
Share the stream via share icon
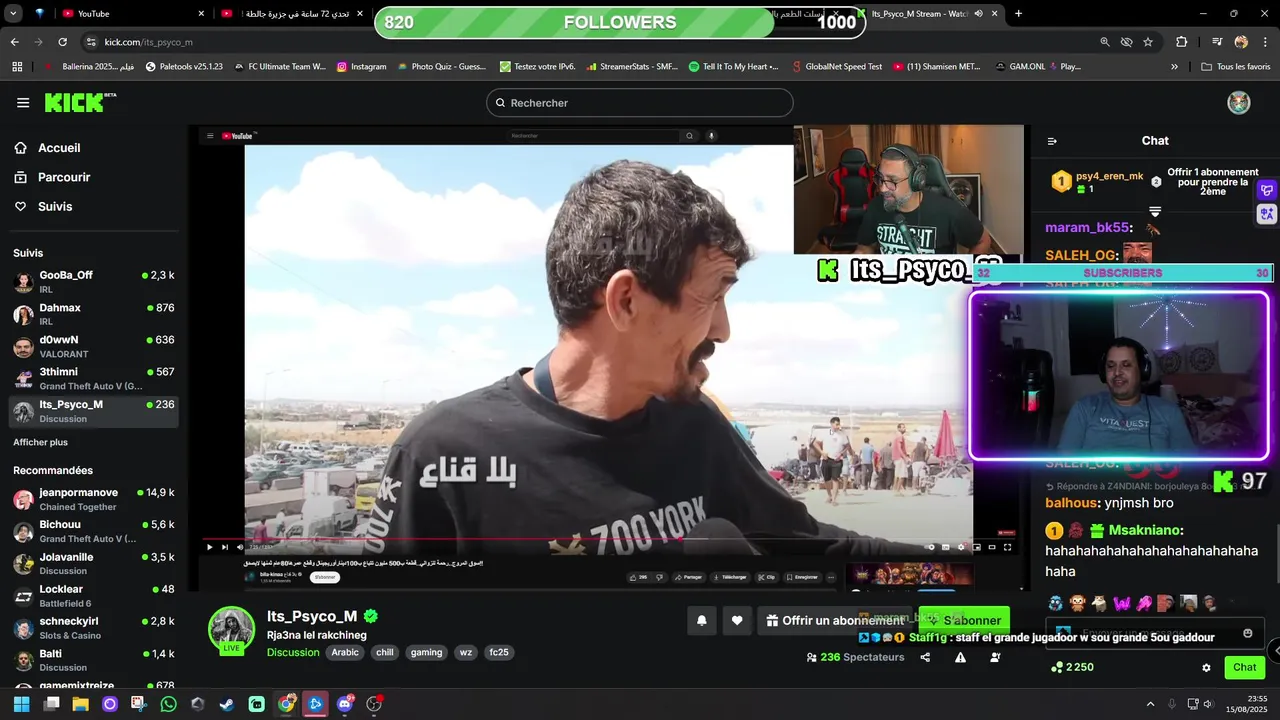click(x=925, y=657)
